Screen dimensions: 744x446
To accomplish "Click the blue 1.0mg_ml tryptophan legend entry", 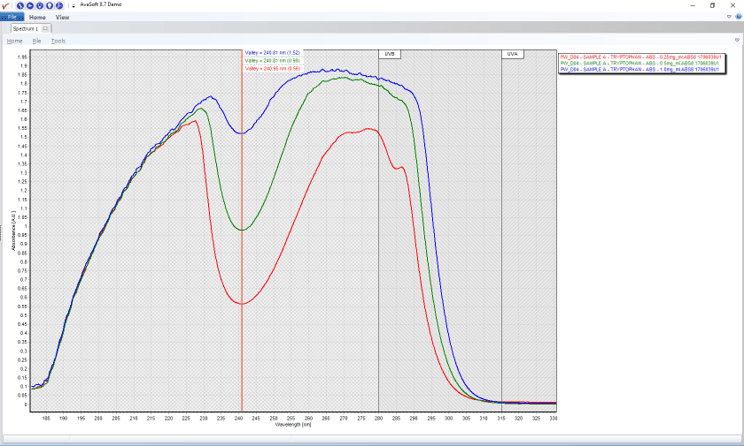I will [x=640, y=69].
